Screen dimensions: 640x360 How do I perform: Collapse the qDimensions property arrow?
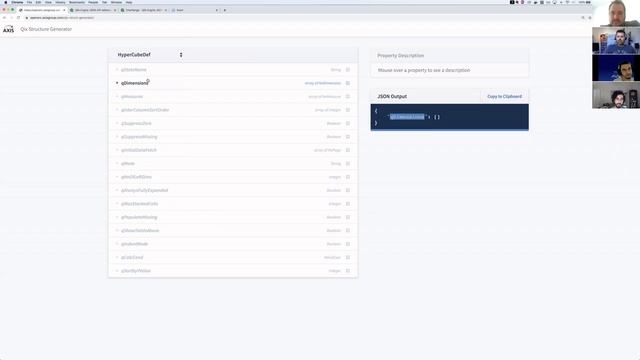[x=117, y=83]
